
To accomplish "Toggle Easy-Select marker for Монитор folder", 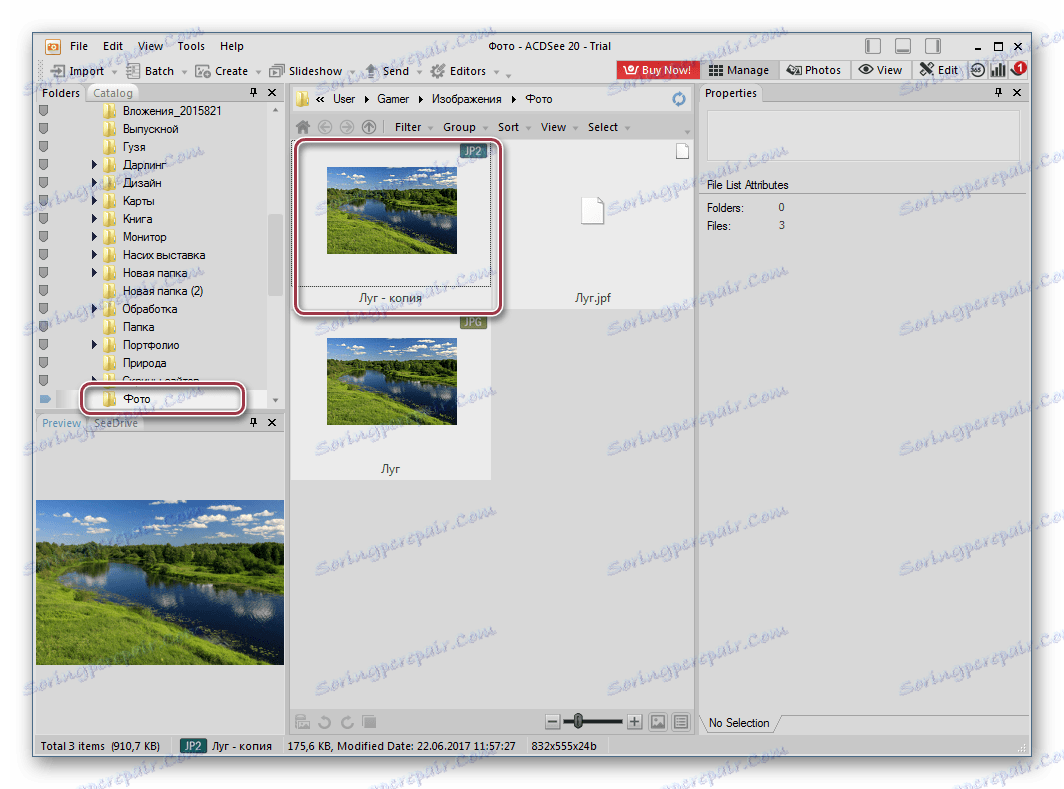I will [x=43, y=237].
